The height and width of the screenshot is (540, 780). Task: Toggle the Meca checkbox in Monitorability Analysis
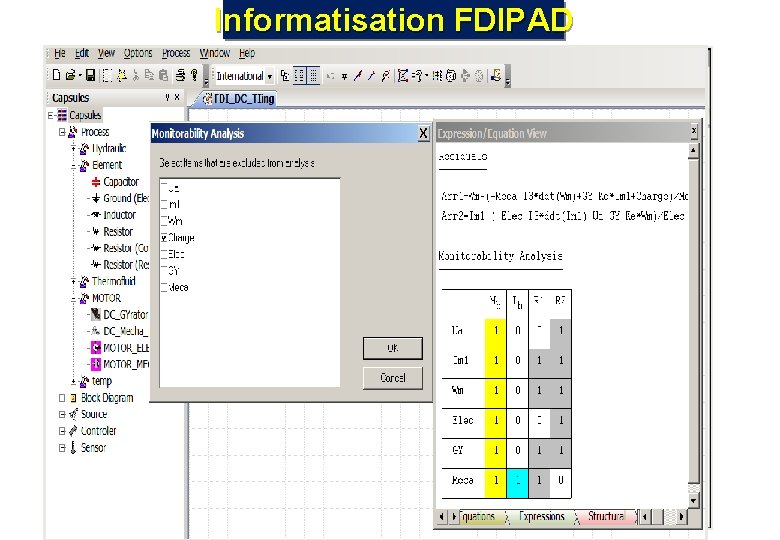point(164,287)
